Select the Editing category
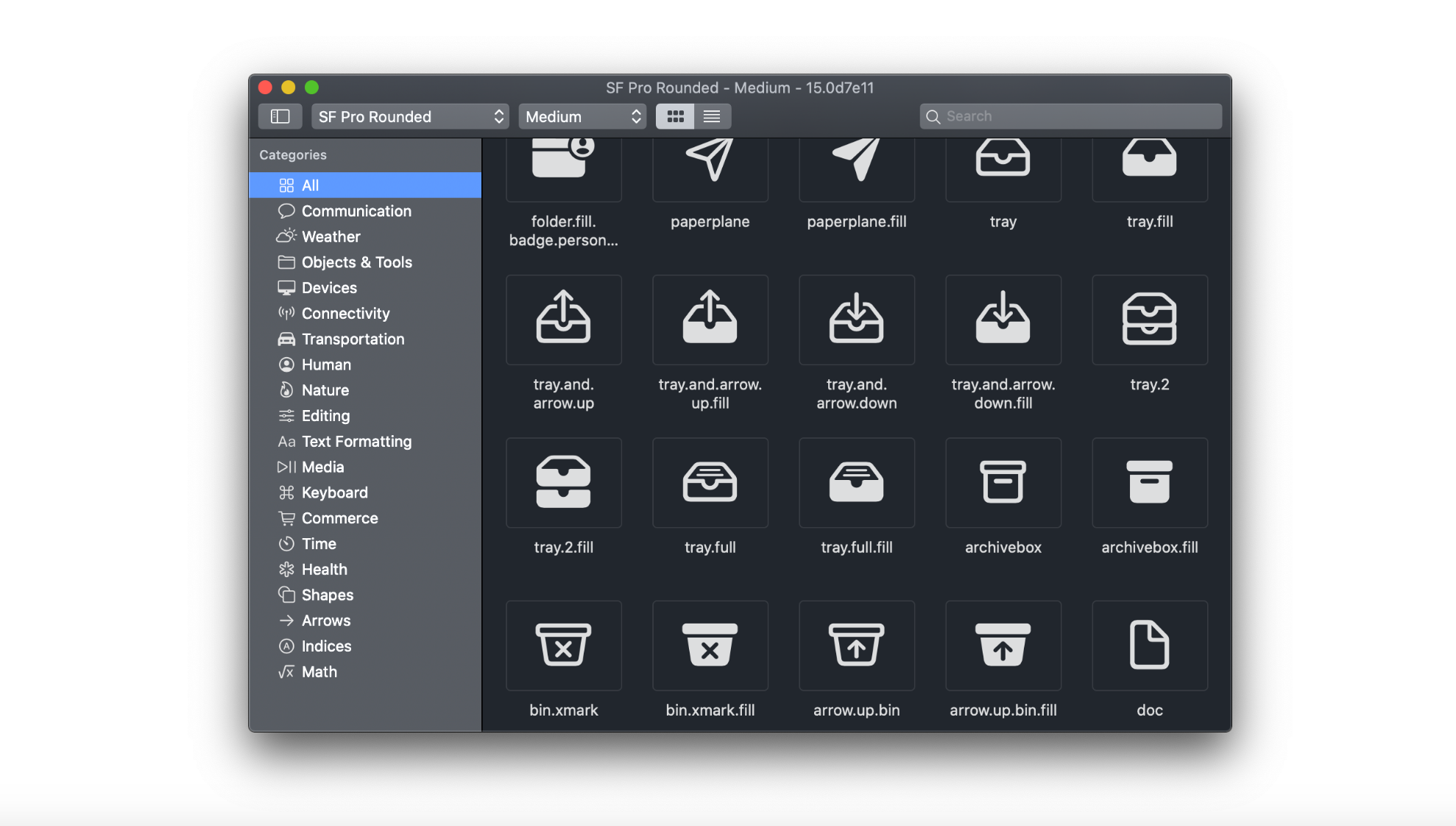Screen dimensions: 1456x826 365,416
